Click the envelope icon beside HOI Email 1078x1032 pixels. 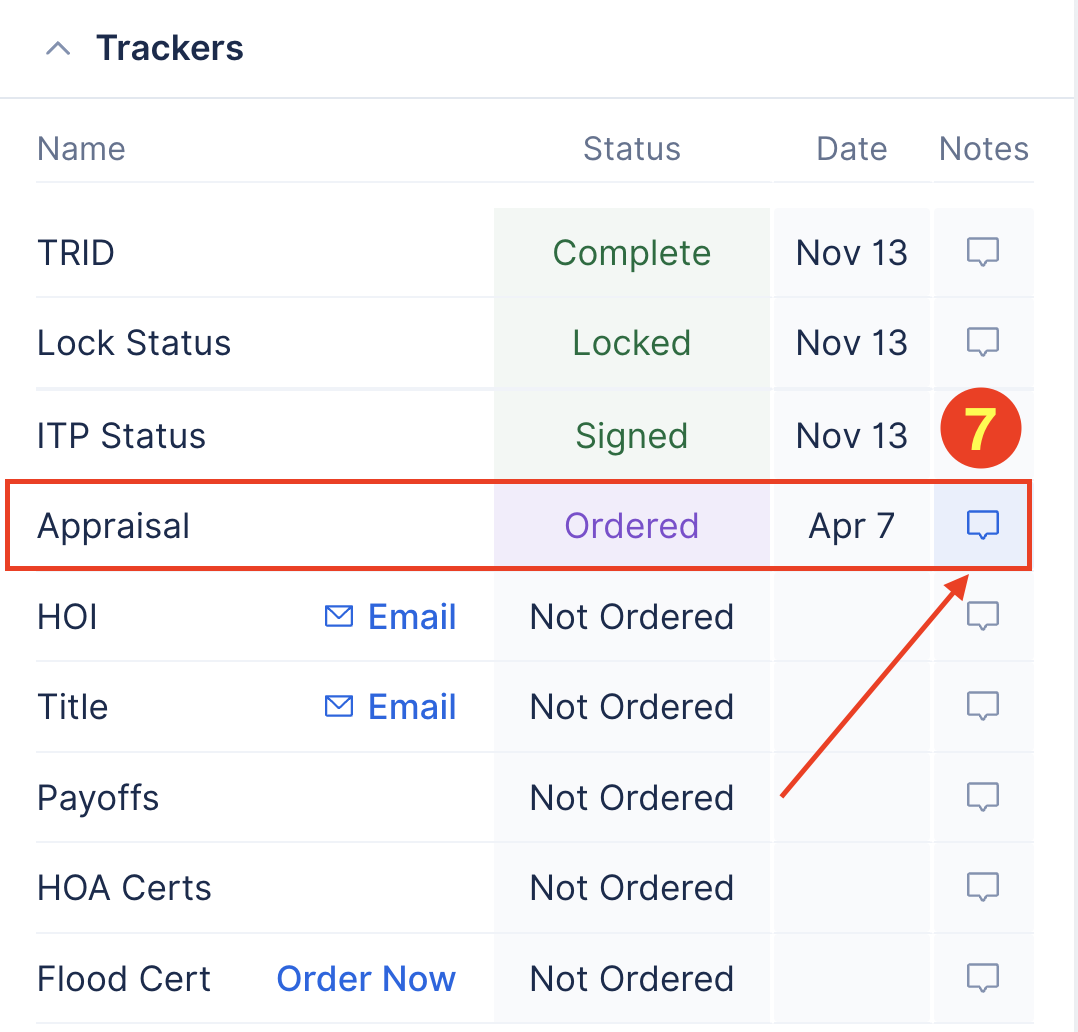click(336, 616)
